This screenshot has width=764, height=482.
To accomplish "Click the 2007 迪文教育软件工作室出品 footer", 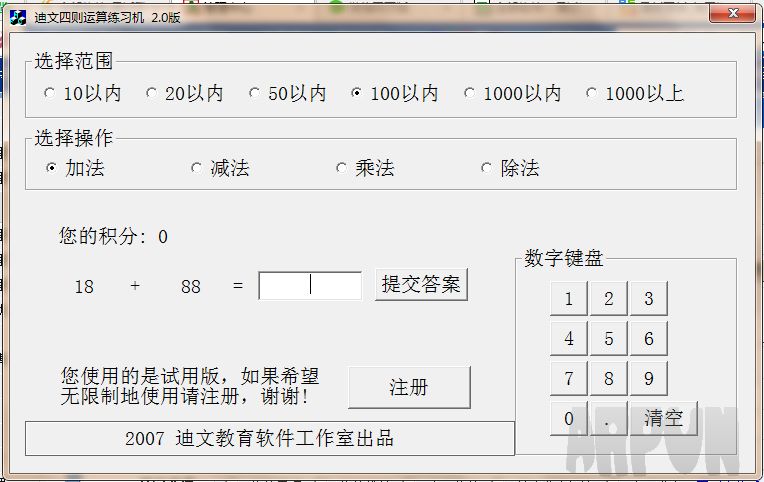I will click(x=269, y=438).
